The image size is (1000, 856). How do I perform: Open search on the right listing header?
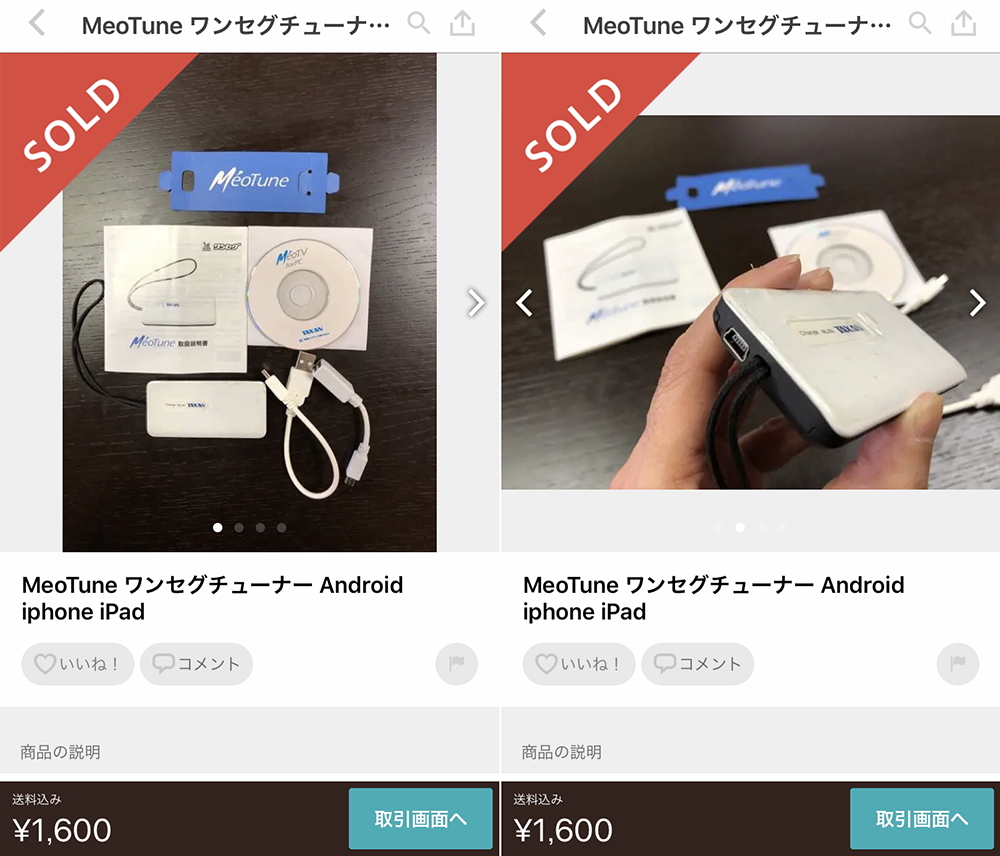[920, 23]
